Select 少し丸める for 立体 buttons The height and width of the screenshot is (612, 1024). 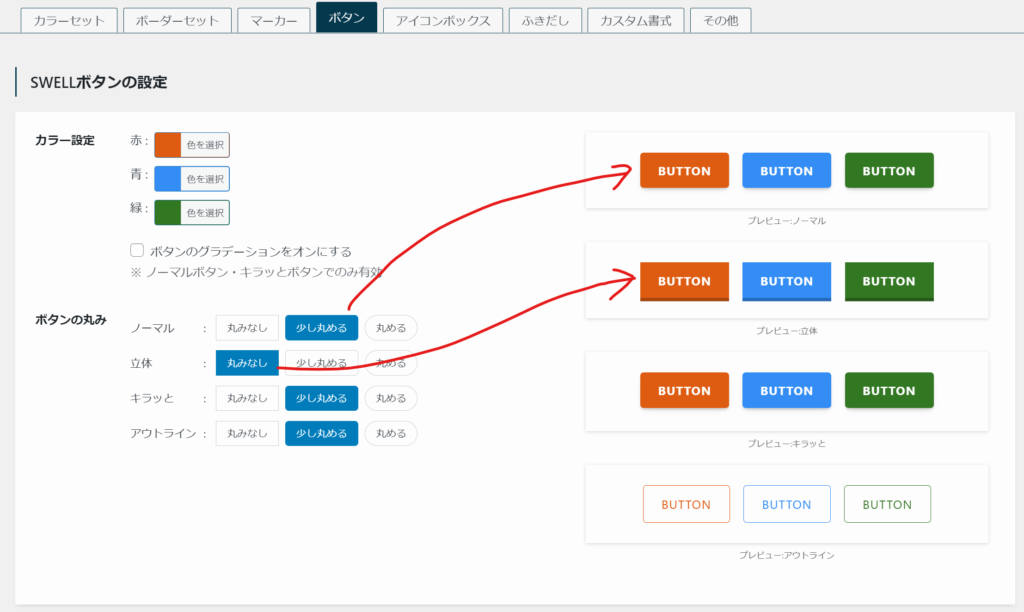tap(321, 363)
